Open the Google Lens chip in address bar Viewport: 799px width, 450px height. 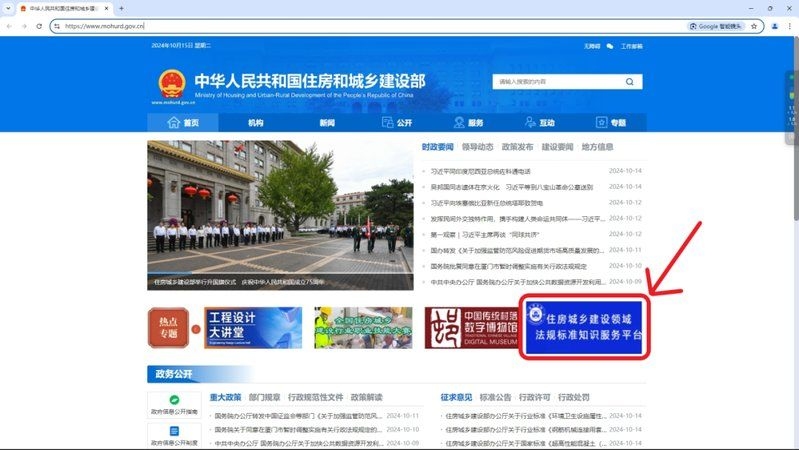716,26
